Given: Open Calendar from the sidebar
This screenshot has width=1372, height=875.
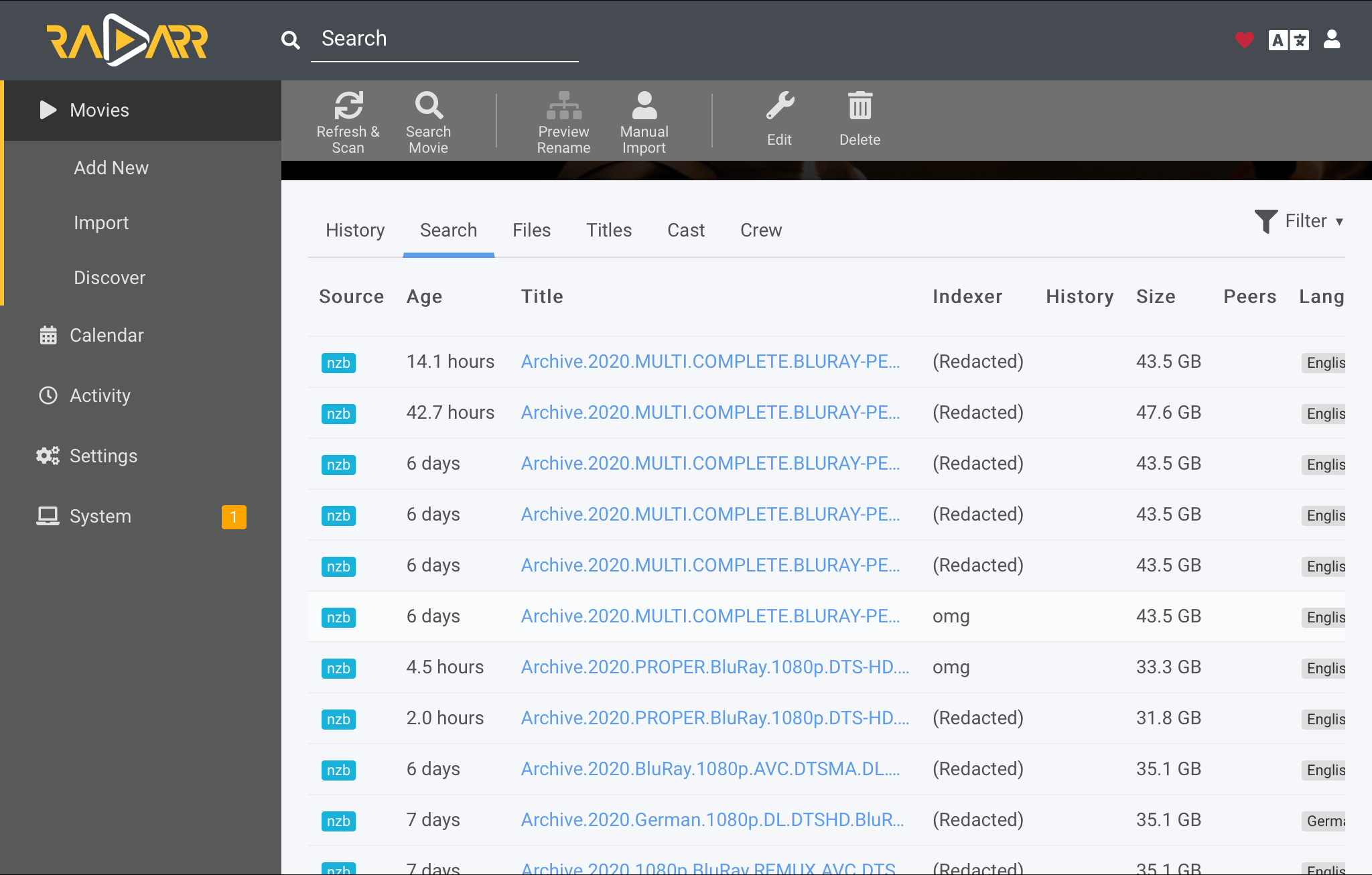Looking at the screenshot, I should point(107,335).
